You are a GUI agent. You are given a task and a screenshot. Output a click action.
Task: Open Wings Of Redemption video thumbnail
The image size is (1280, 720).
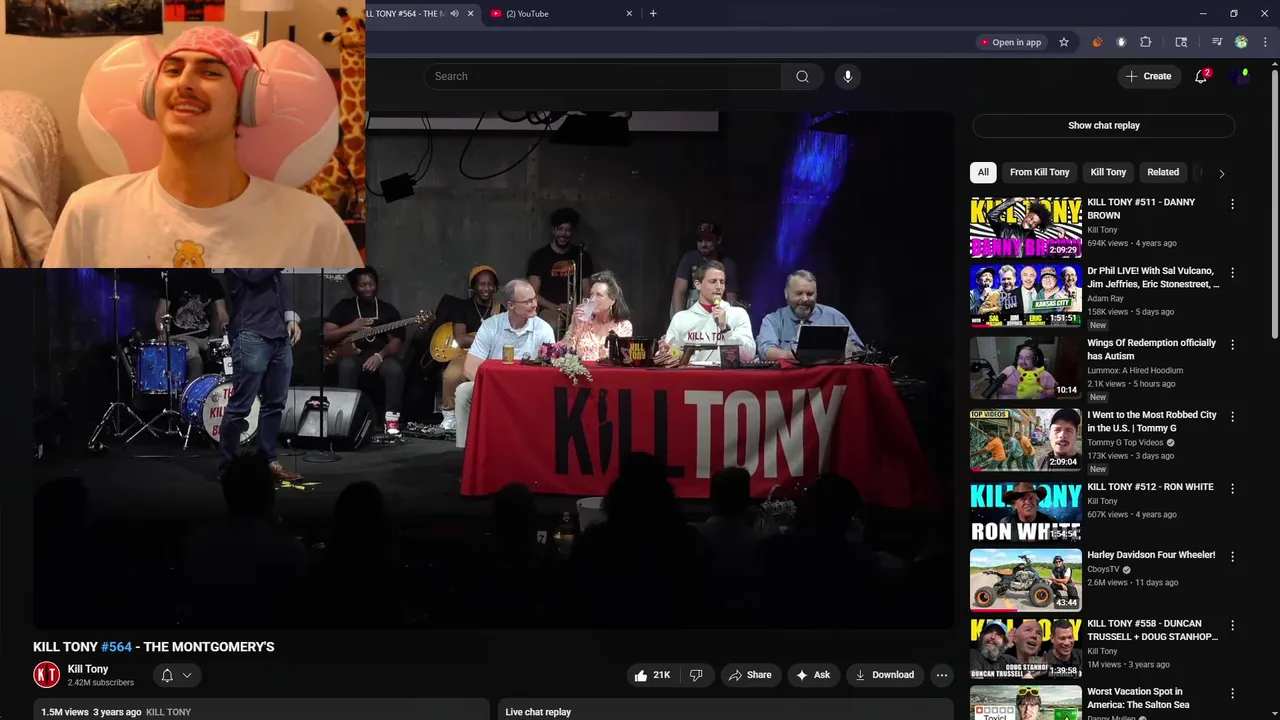pos(1025,368)
